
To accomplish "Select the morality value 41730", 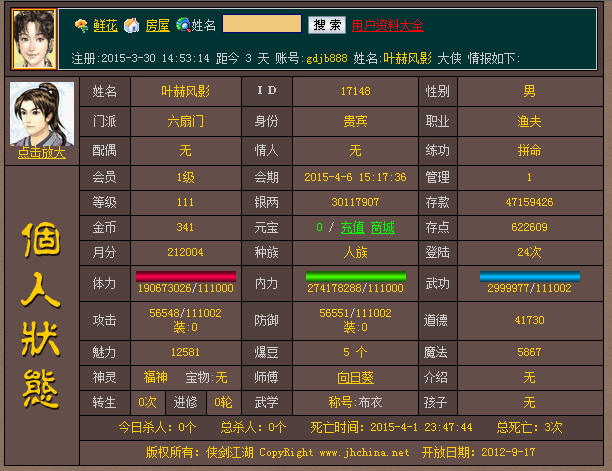I will 530,320.
